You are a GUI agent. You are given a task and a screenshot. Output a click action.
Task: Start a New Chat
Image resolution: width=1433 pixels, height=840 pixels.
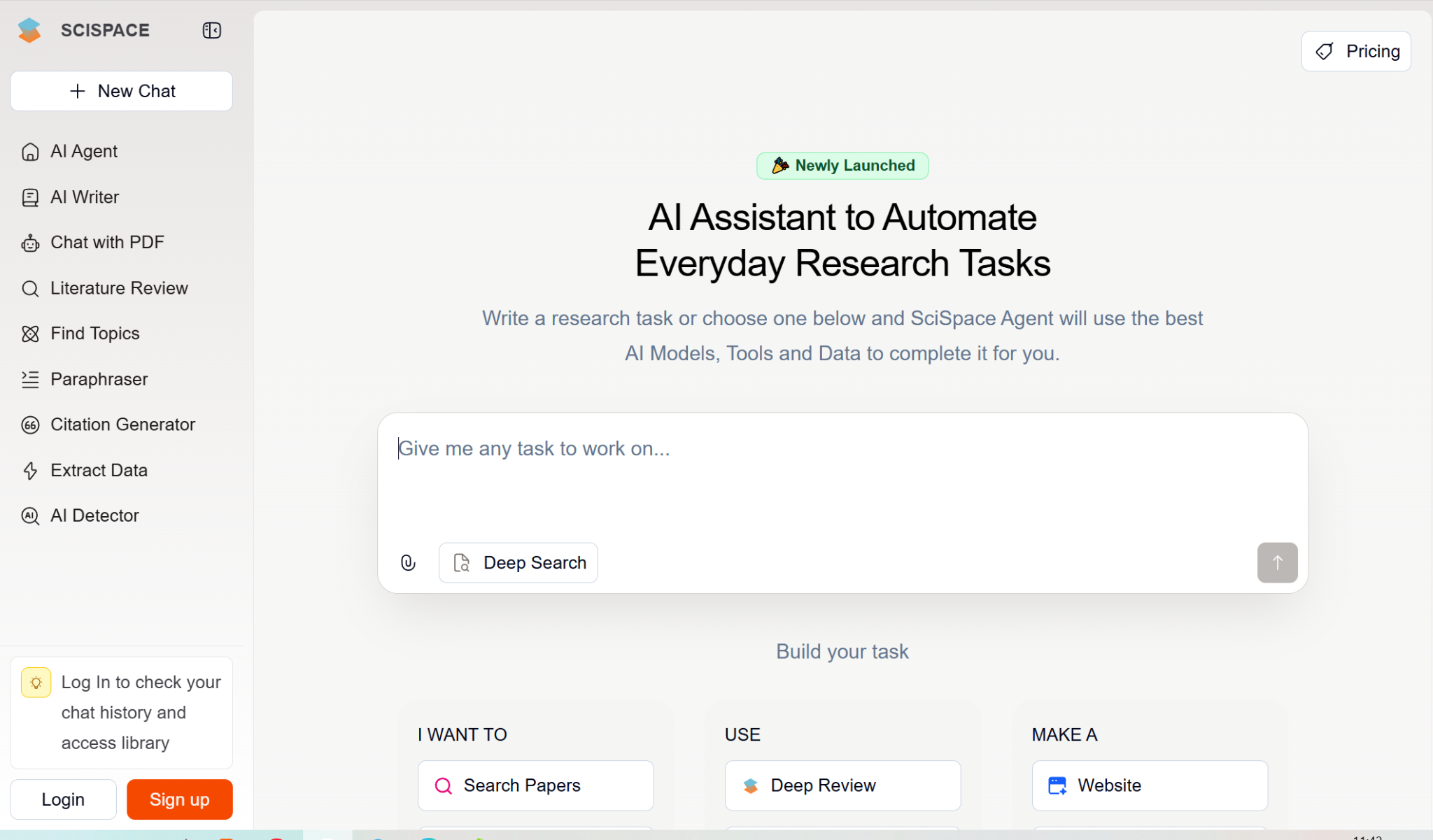pos(122,91)
